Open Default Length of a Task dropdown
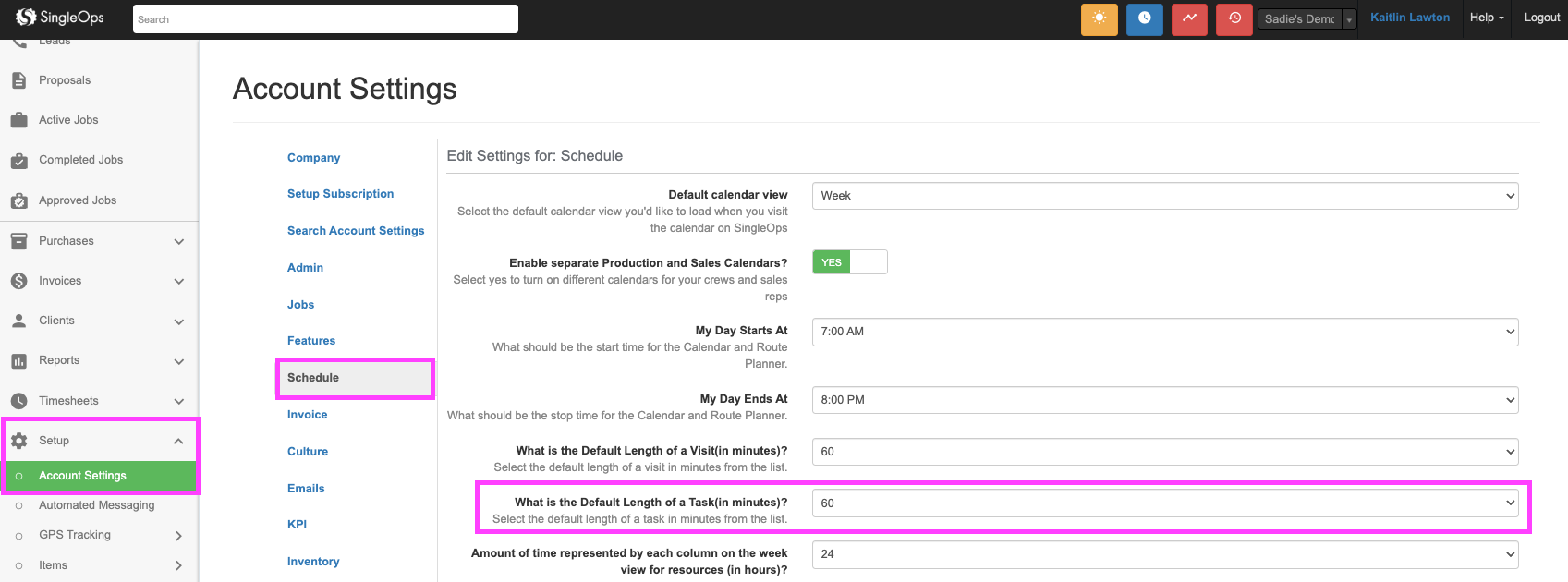The image size is (1568, 582). (x=1164, y=503)
